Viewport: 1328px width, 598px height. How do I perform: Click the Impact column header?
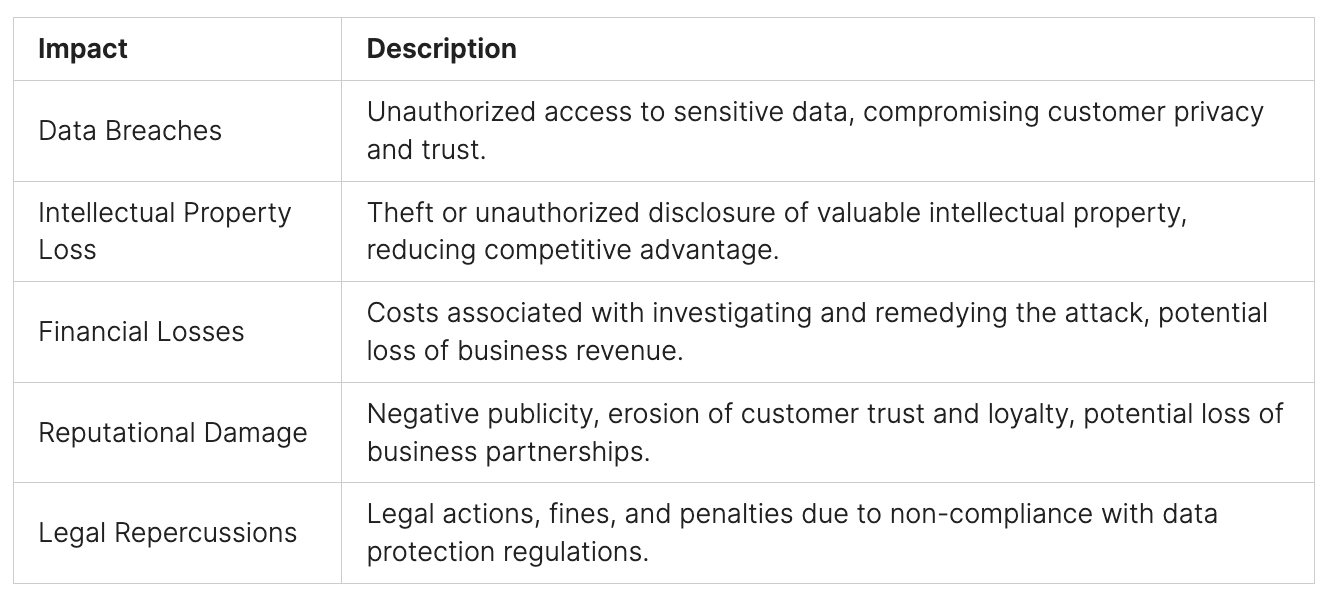[83, 49]
